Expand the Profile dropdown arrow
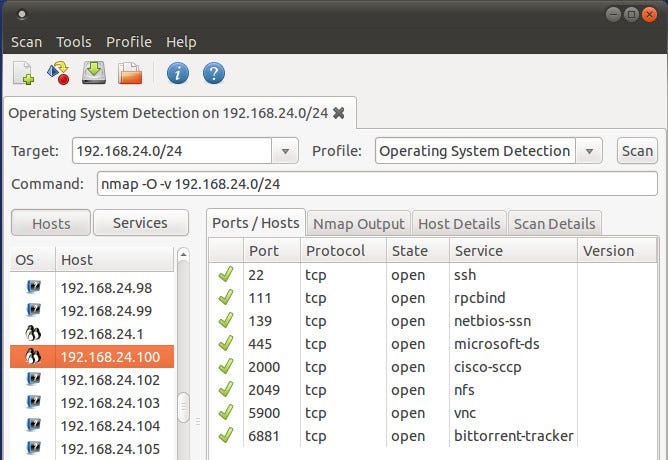The height and width of the screenshot is (460, 668). (589, 151)
